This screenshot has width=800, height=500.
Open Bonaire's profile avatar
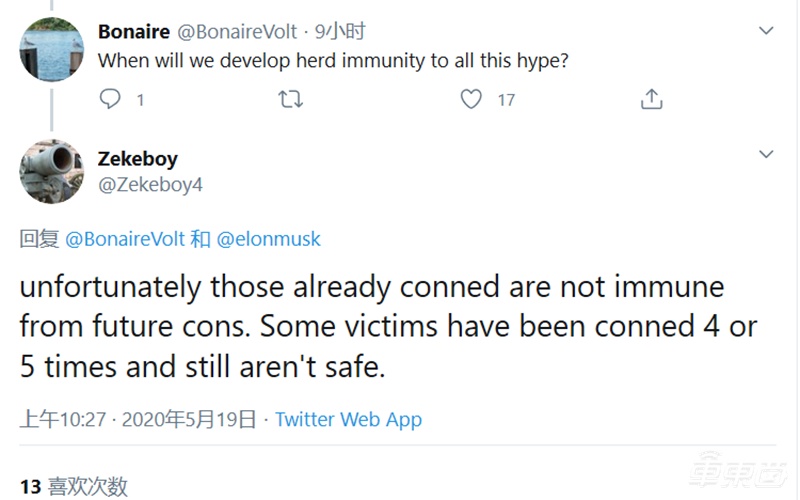coord(52,47)
